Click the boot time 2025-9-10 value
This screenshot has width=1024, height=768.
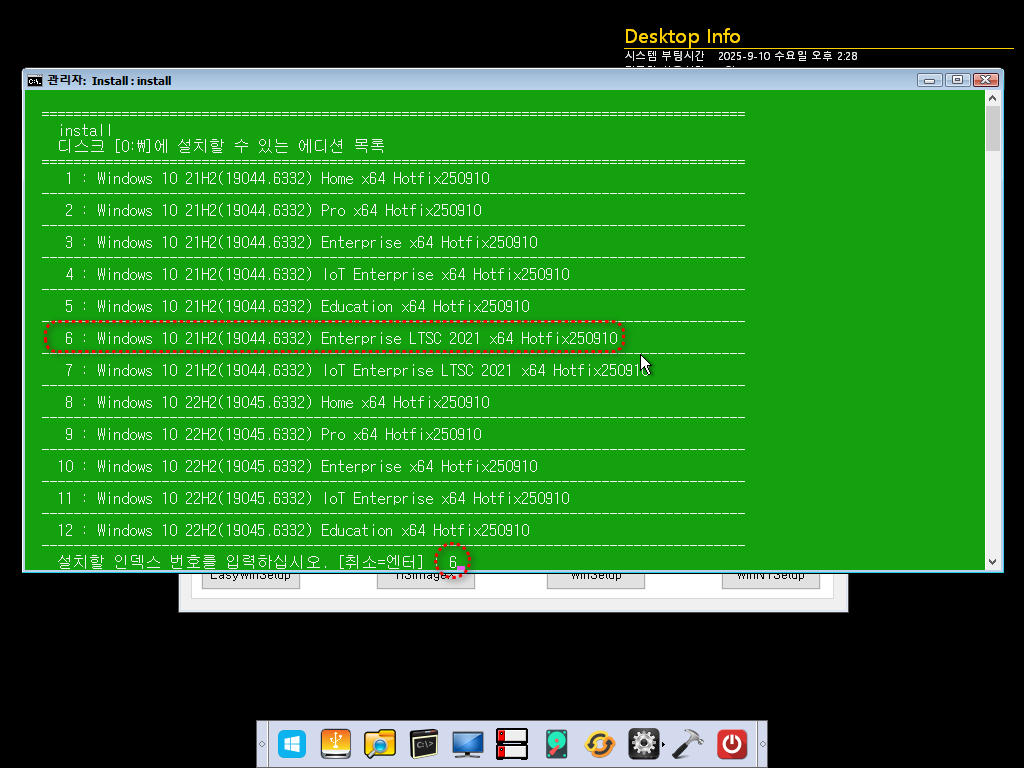point(788,56)
